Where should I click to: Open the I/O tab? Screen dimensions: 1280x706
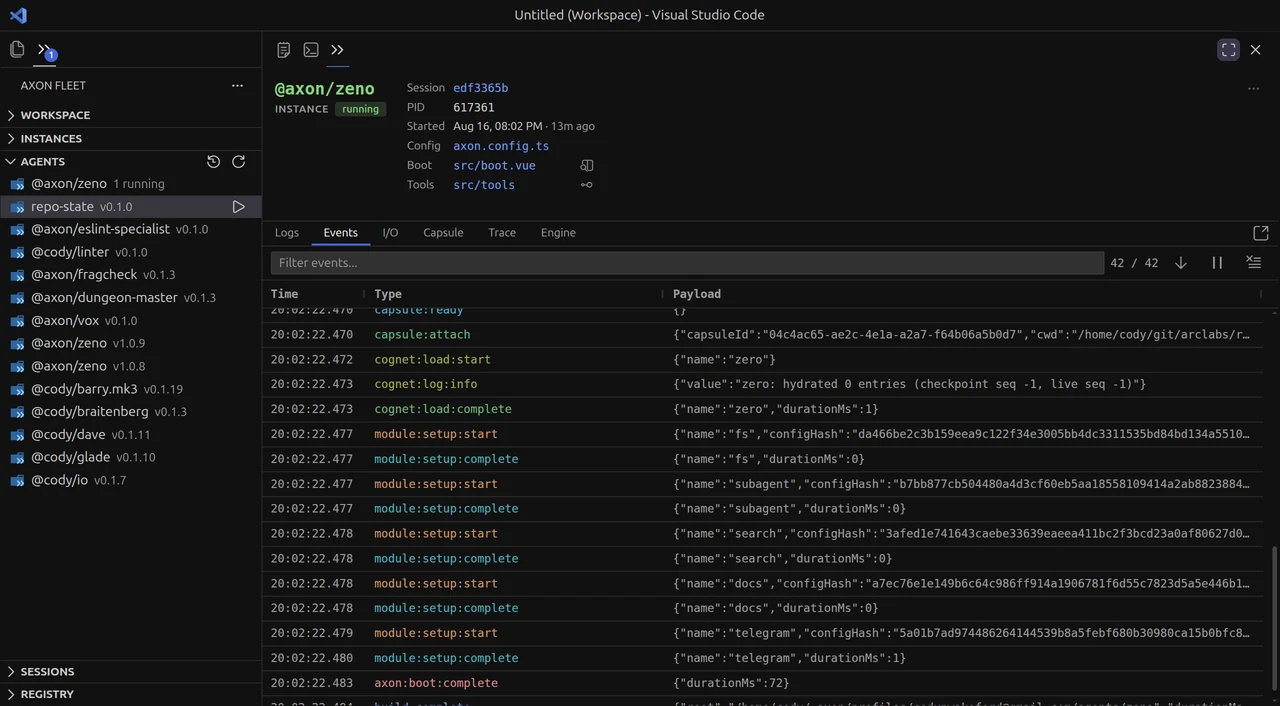(x=390, y=232)
